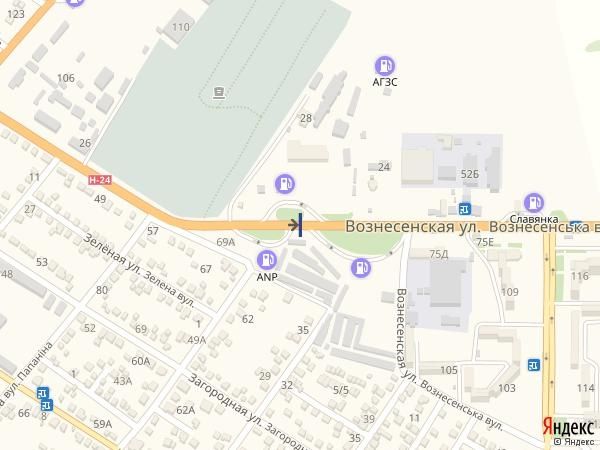Click the АГЗС gas station icon
This screenshot has height=450, width=600.
pyautogui.click(x=385, y=66)
